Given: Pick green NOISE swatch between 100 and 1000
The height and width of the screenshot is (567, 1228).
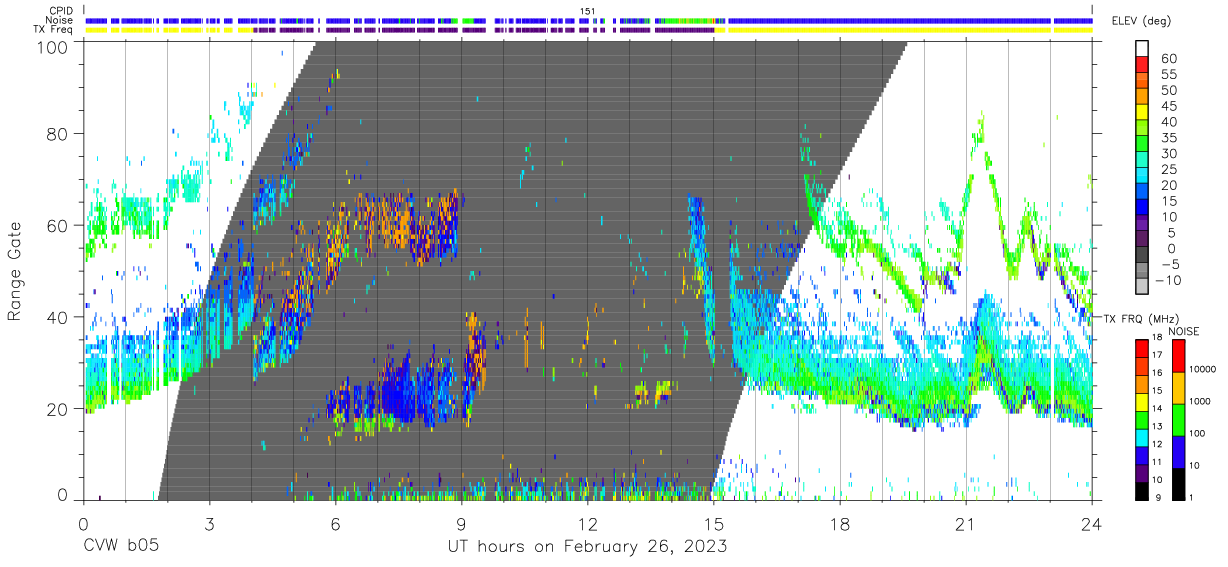Looking at the screenshot, I should [1177, 419].
